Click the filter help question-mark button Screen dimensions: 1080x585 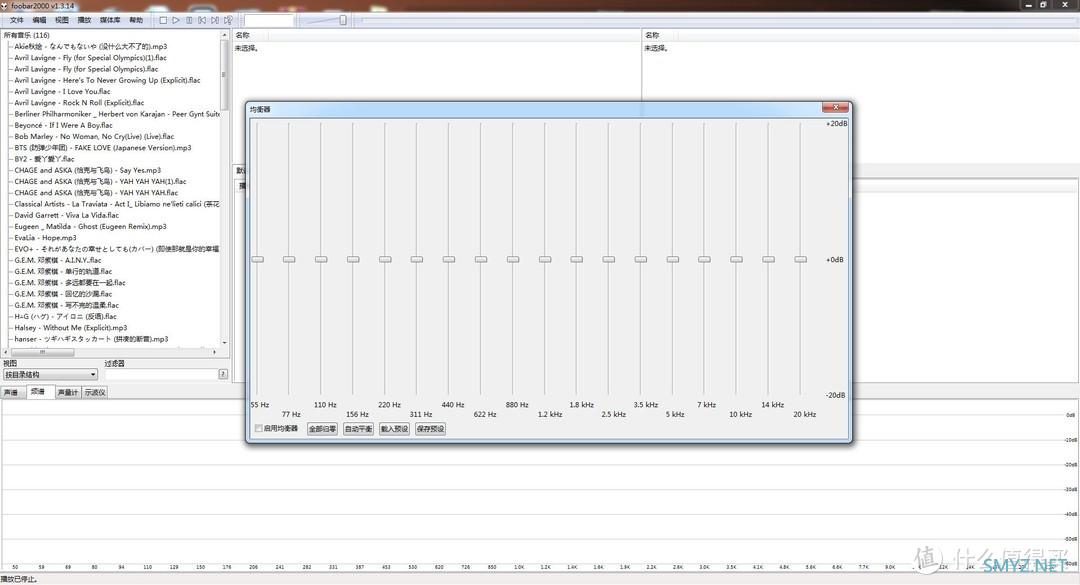223,374
